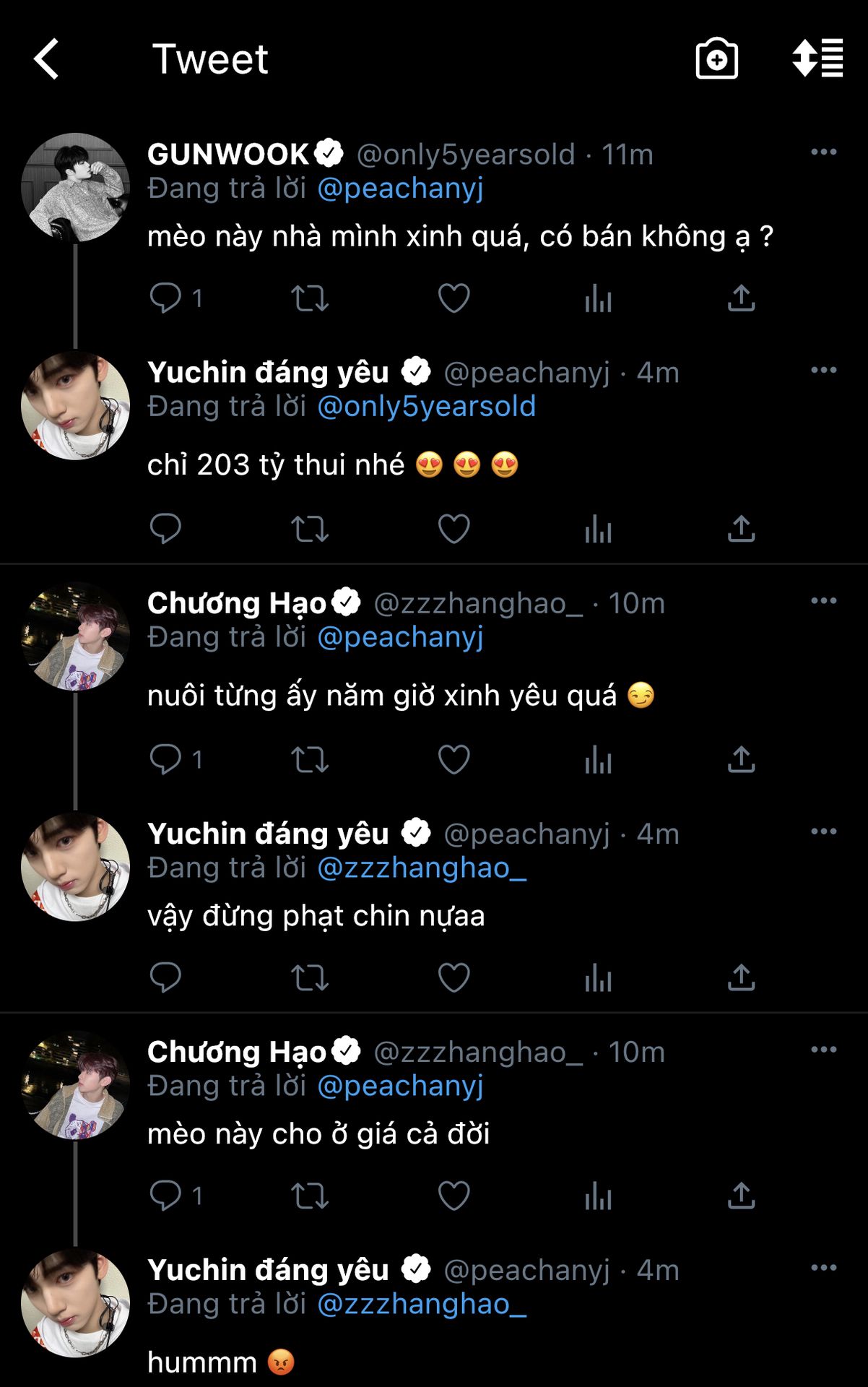
Task: Like the 'chỉ 203 tỷ thui nhé' tweet
Action: point(453,529)
